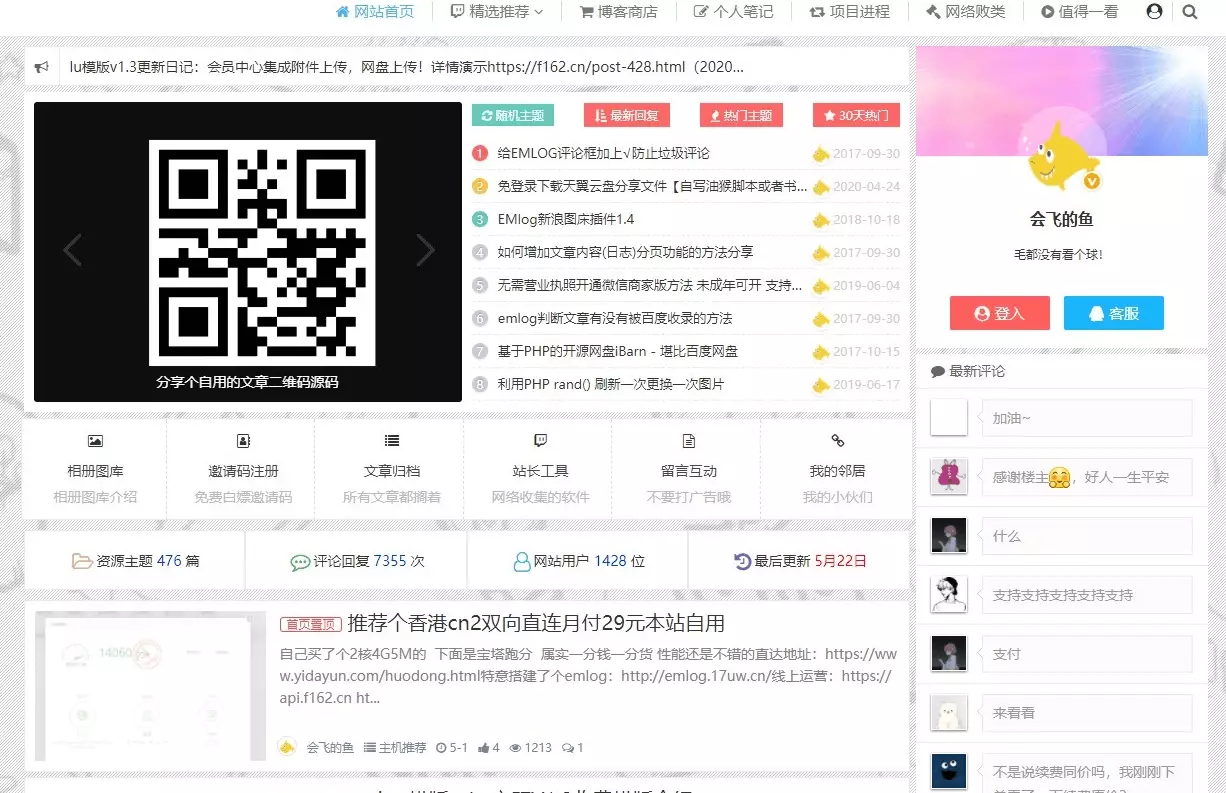The image size is (1226, 793).
Task: Click the 文章归档 archive list icon
Action: (x=392, y=441)
